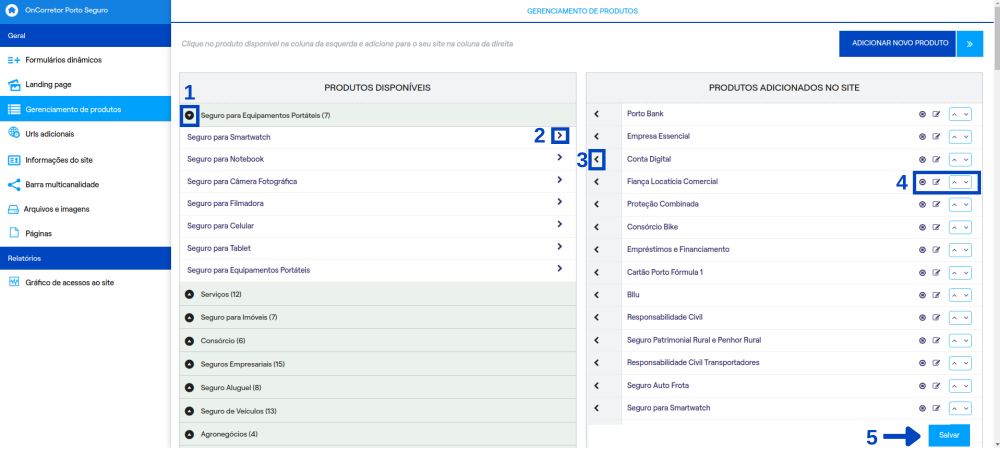This screenshot has width=1000, height=450.
Task: Toggle the visibility icon for Responsabilidade Civil
Action: [x=922, y=317]
